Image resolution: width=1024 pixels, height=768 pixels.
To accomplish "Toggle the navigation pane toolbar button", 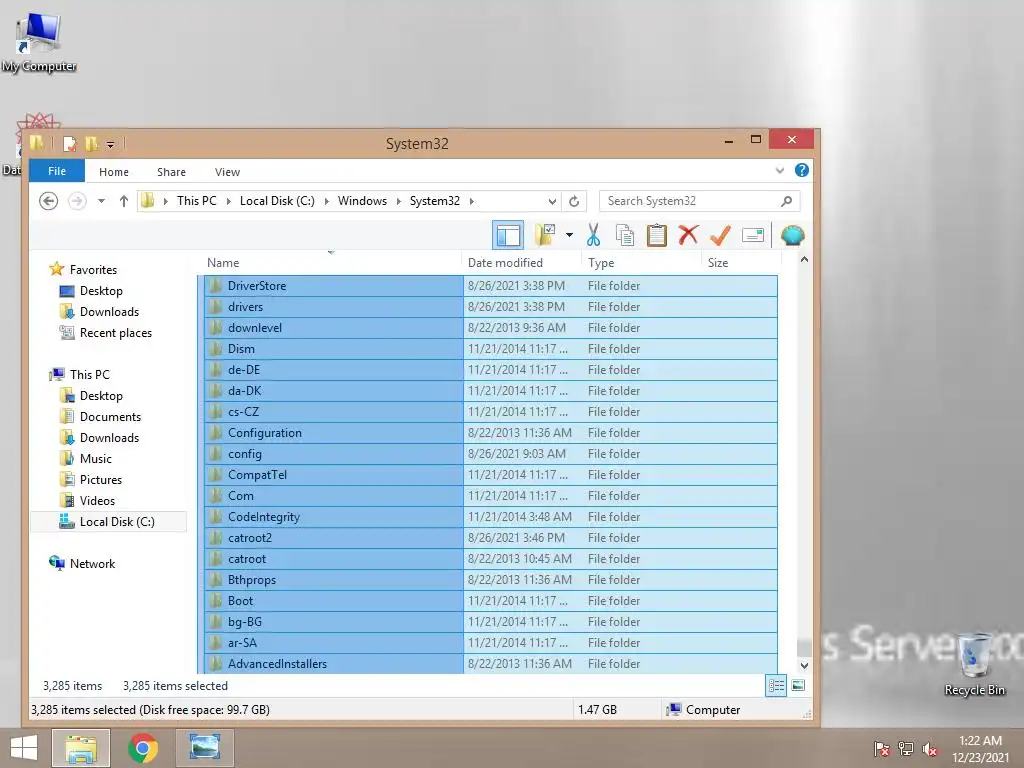I will click(x=507, y=235).
